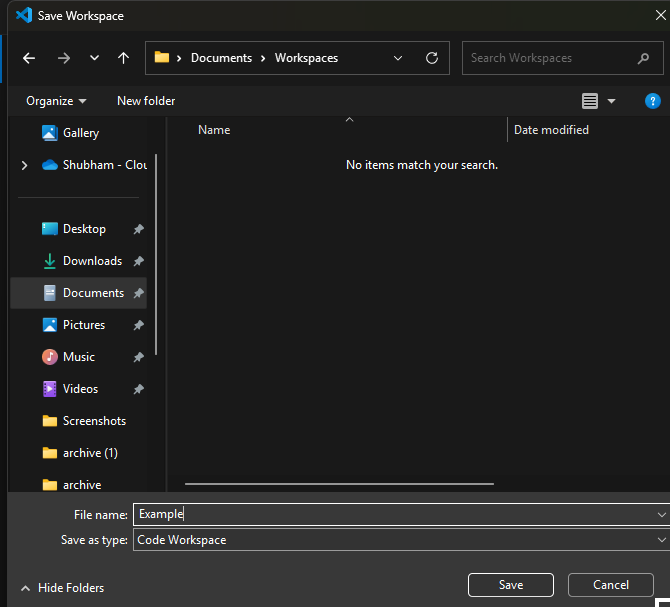Viewport: 670px width, 607px height.
Task: Click the blue Help question mark icon
Action: (652, 101)
